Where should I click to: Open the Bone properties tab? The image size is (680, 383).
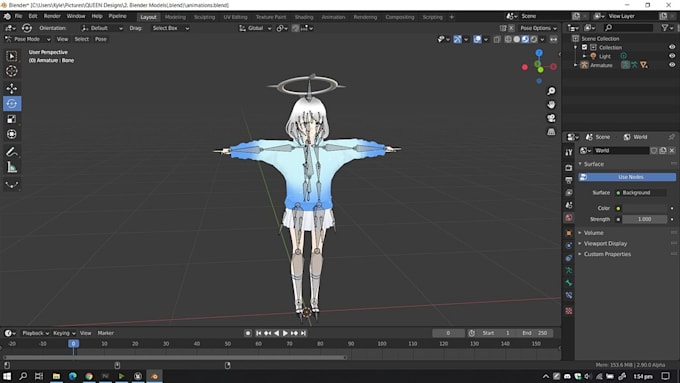click(x=569, y=283)
